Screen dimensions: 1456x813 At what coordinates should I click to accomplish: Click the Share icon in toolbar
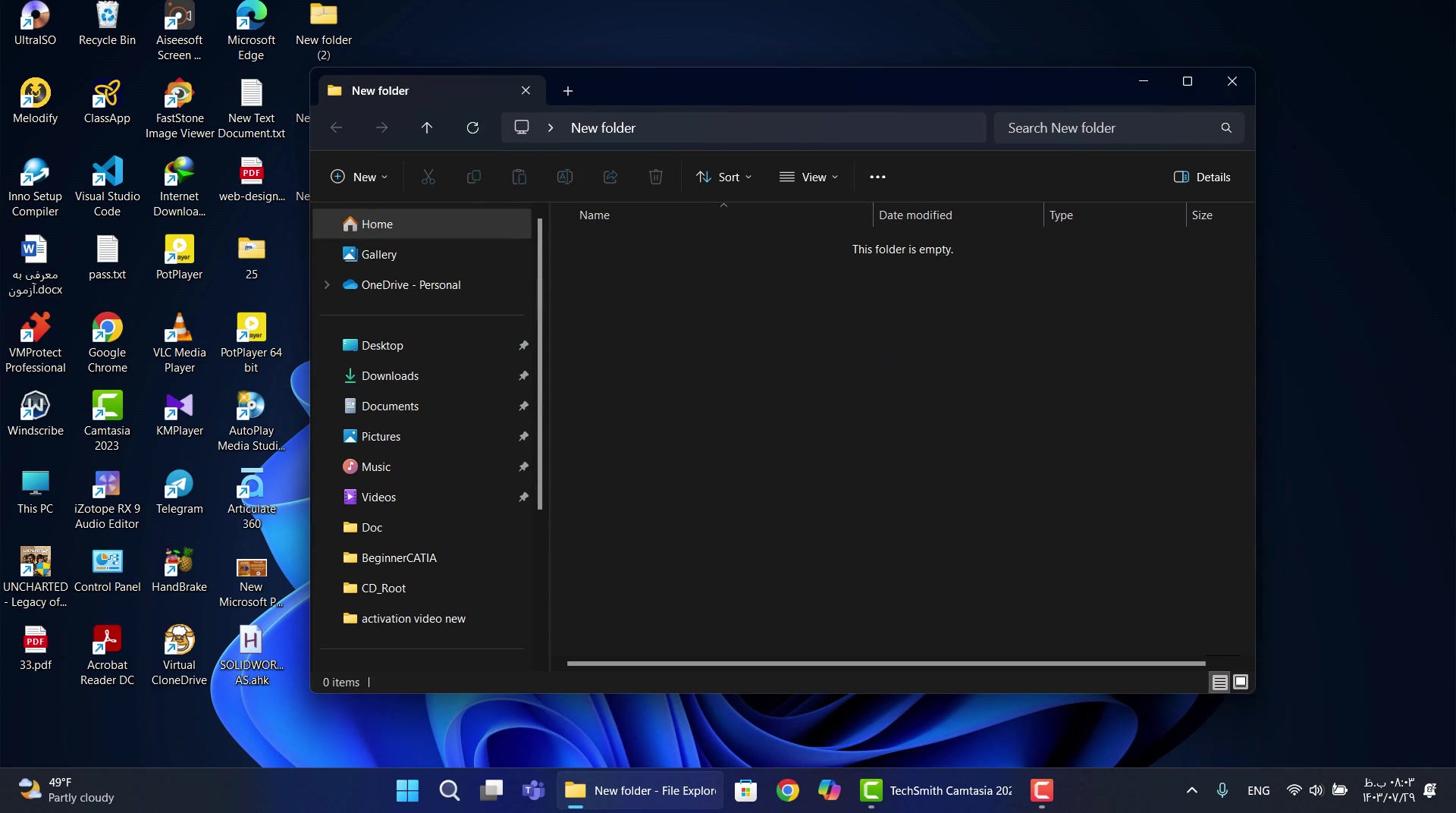point(610,177)
